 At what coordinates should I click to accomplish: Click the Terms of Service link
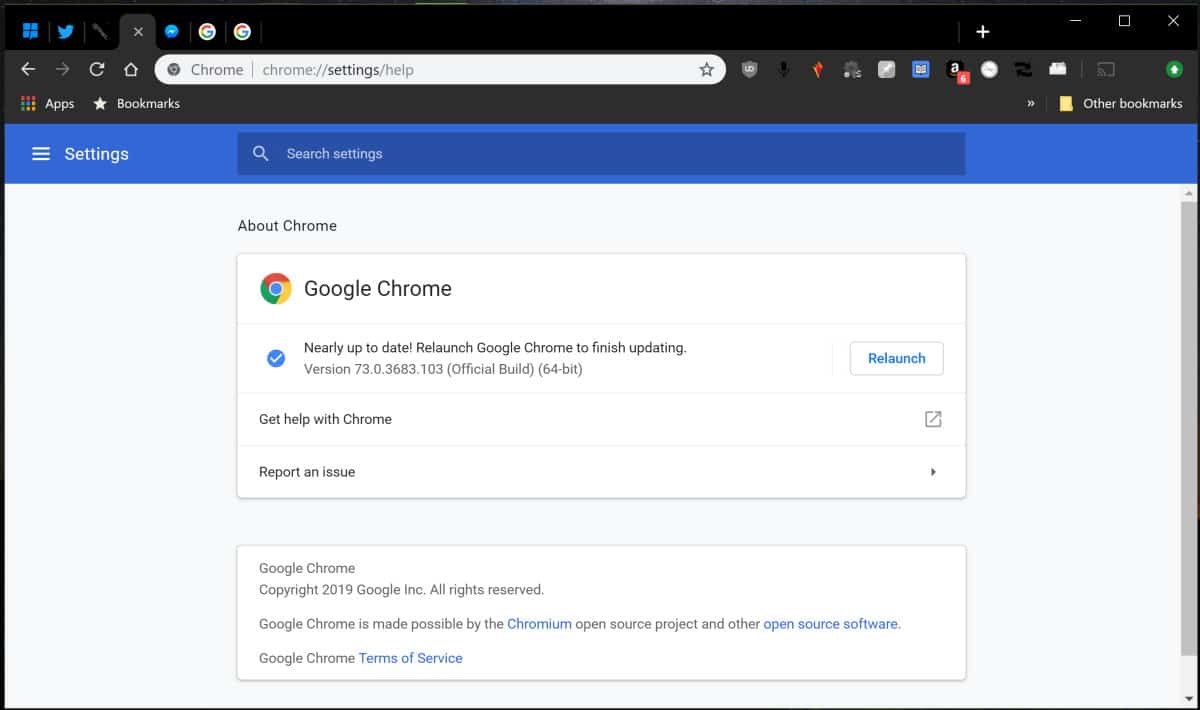(410, 658)
